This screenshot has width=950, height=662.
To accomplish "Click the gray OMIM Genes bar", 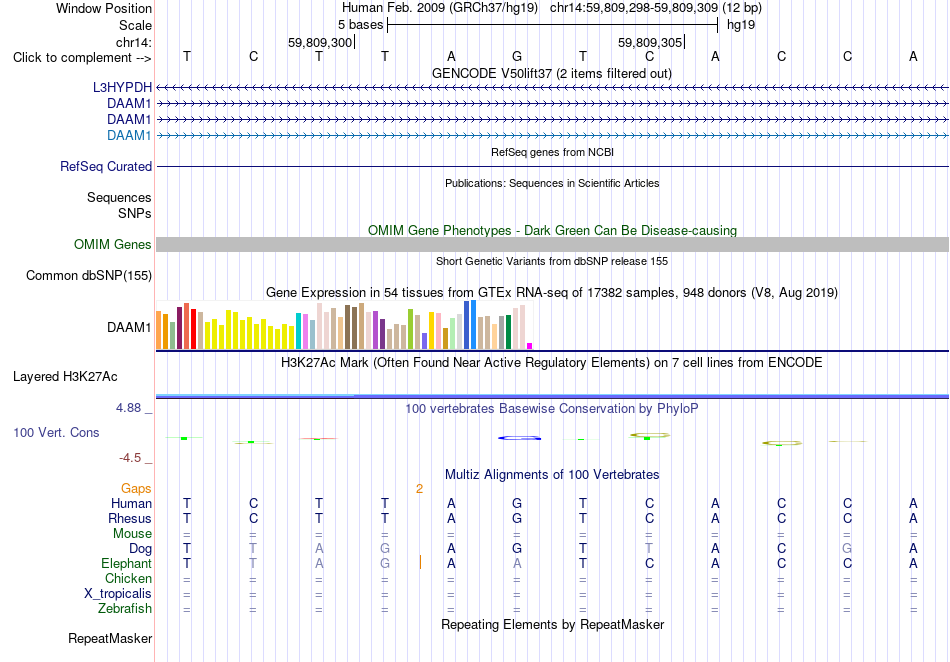I will (552, 245).
